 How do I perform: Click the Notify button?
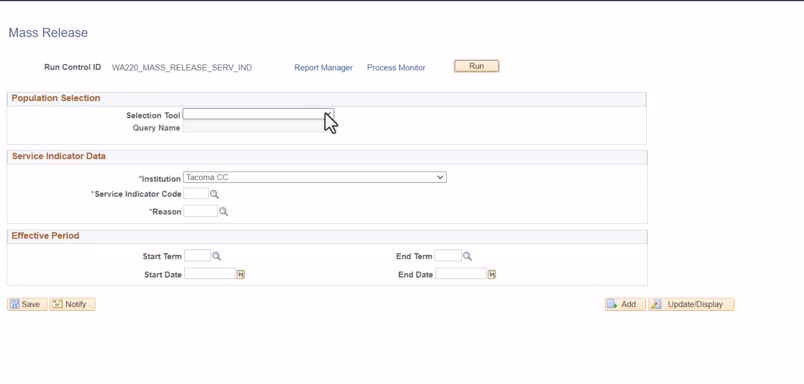(x=73, y=304)
